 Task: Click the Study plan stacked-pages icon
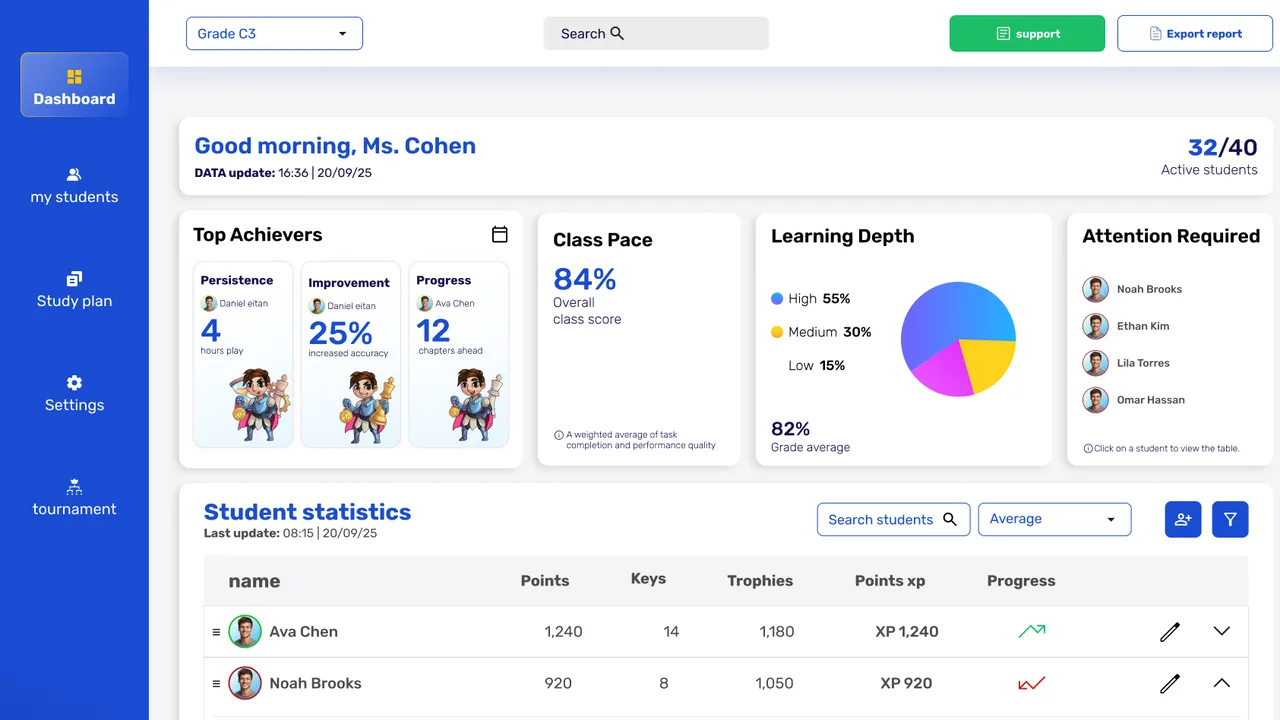pos(74,279)
